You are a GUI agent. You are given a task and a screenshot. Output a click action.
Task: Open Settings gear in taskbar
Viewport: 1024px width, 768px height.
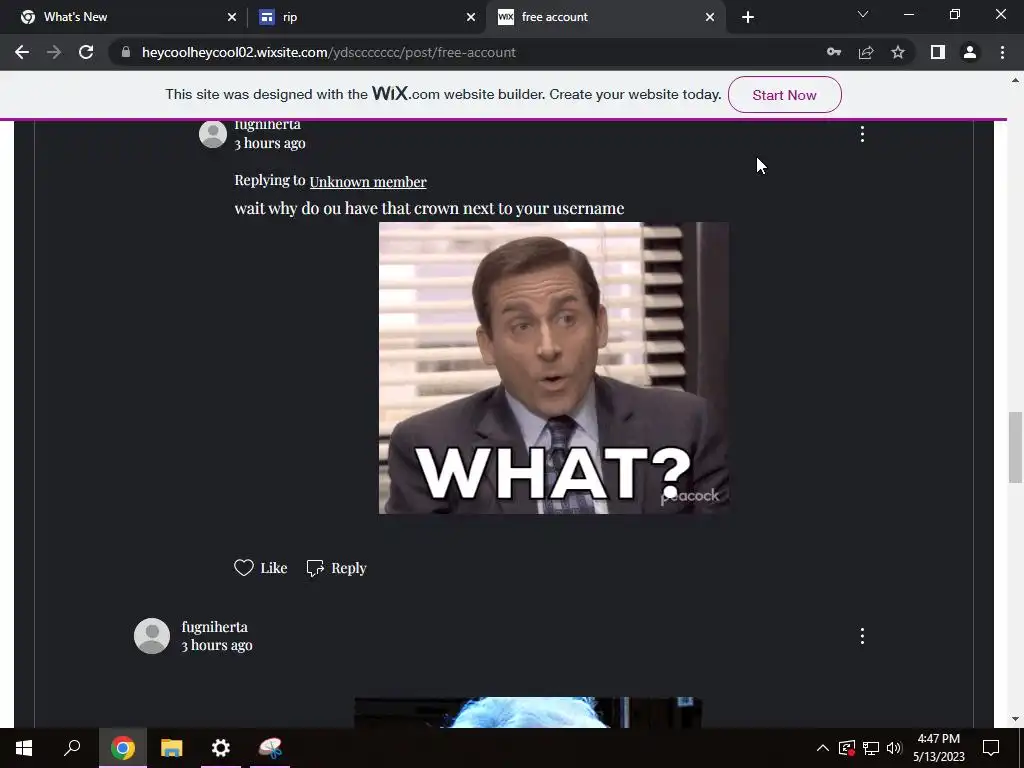[x=221, y=748]
